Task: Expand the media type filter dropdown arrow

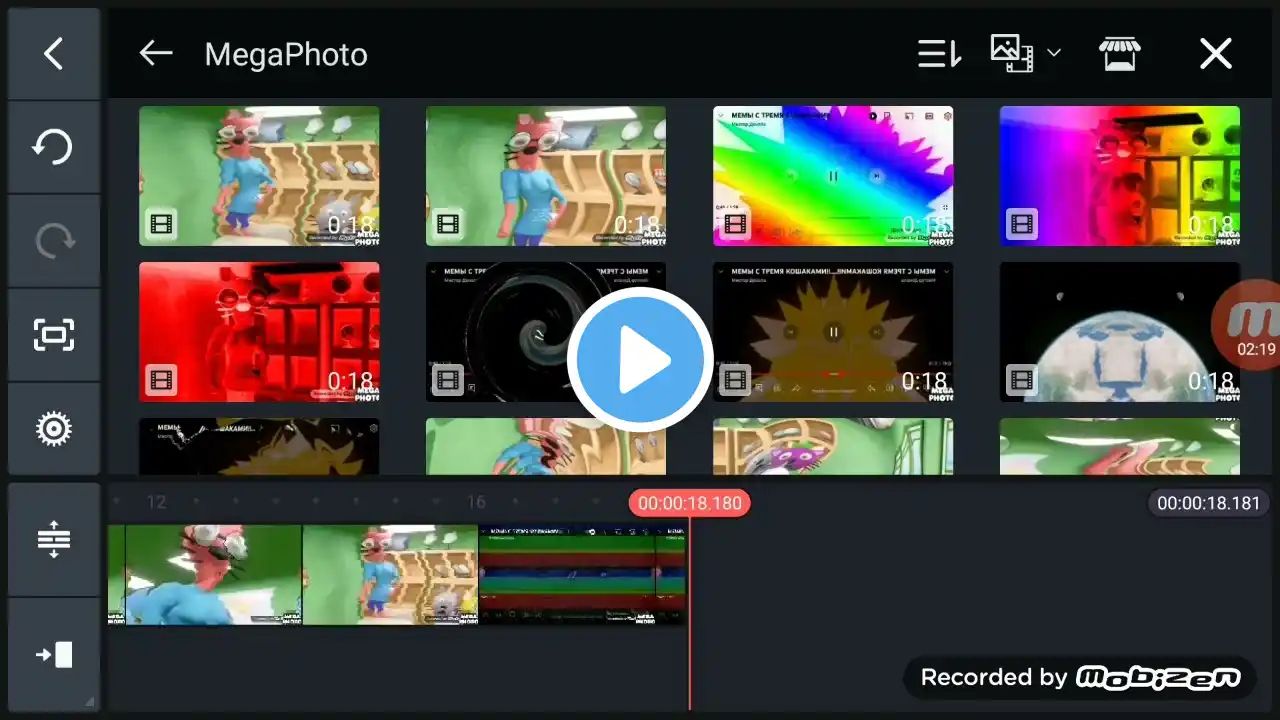Action: (1054, 54)
